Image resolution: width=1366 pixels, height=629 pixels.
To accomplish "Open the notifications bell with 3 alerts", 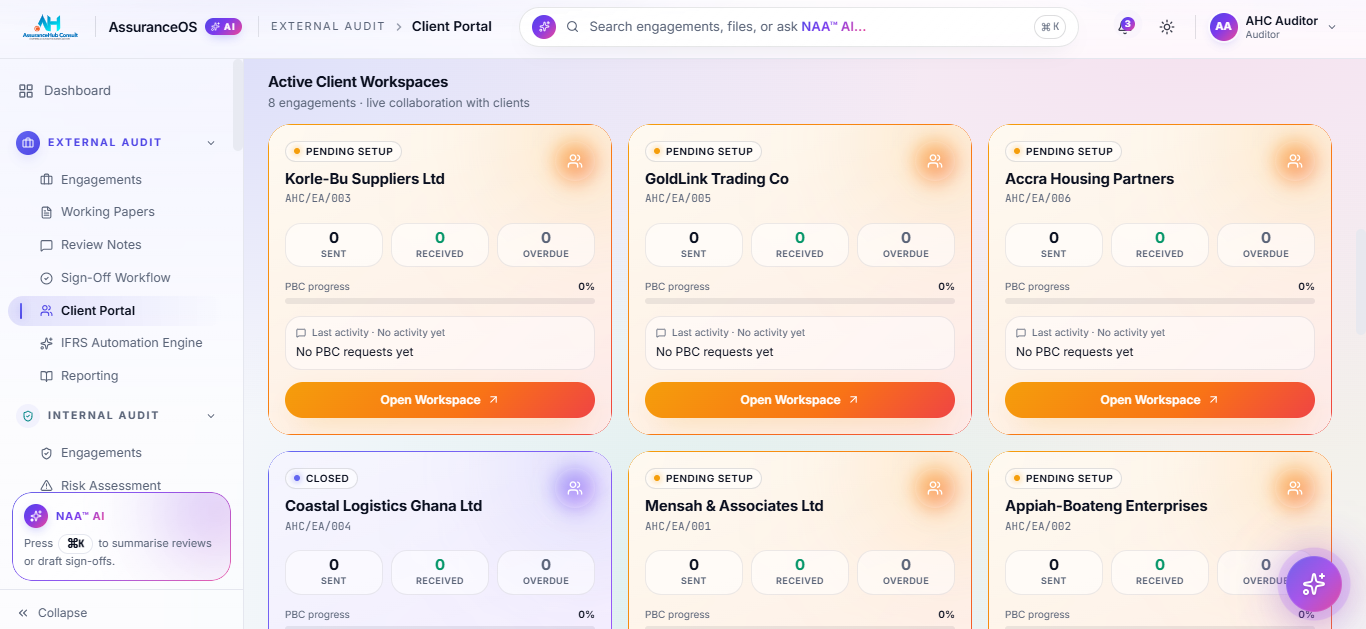I will click(x=1124, y=27).
